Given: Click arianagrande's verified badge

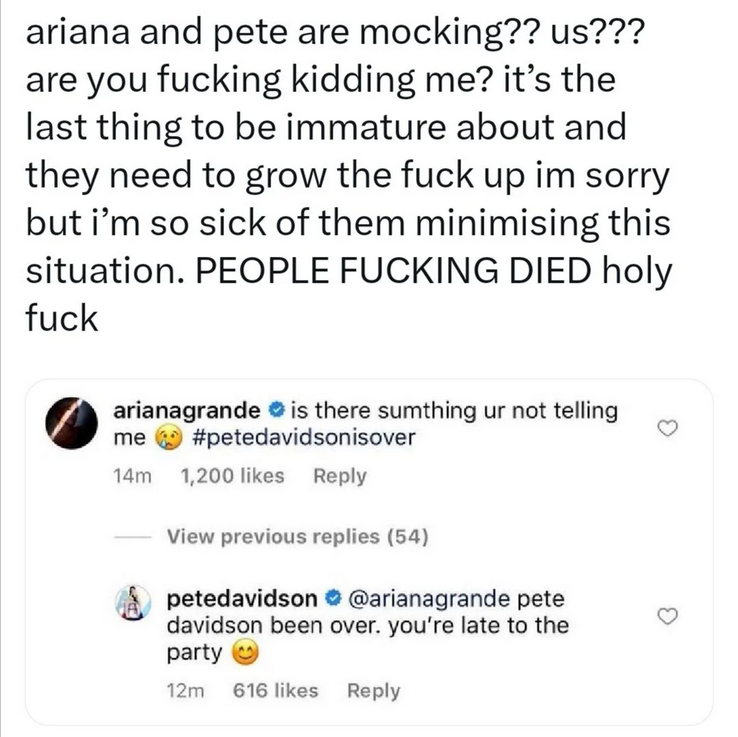Looking at the screenshot, I should click(x=281, y=411).
